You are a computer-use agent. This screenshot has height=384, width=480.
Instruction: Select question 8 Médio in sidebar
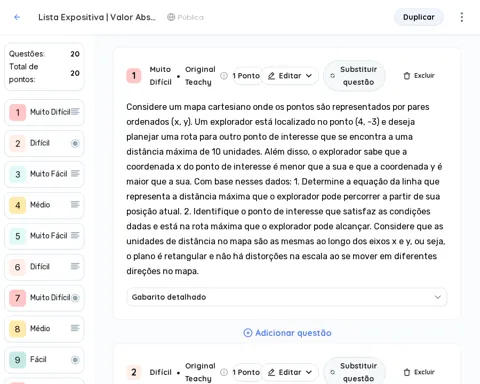44,329
